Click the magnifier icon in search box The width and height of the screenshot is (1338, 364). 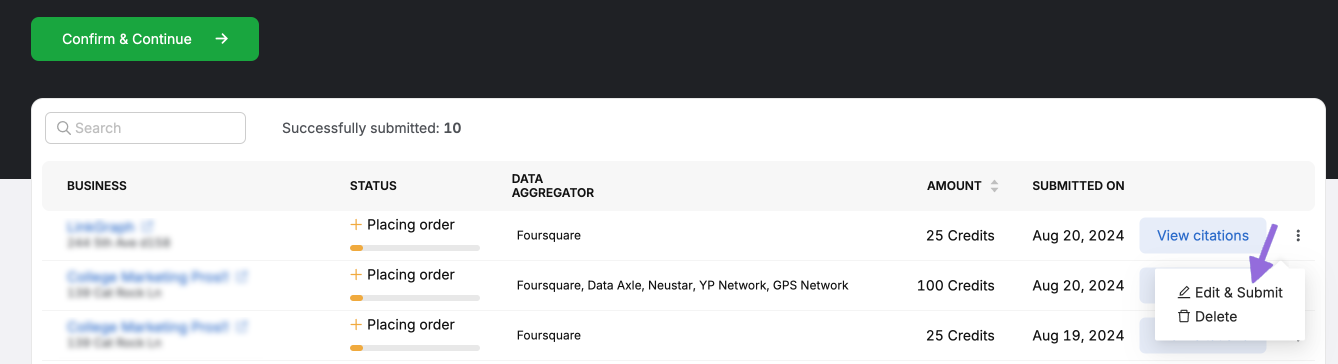tap(64, 128)
